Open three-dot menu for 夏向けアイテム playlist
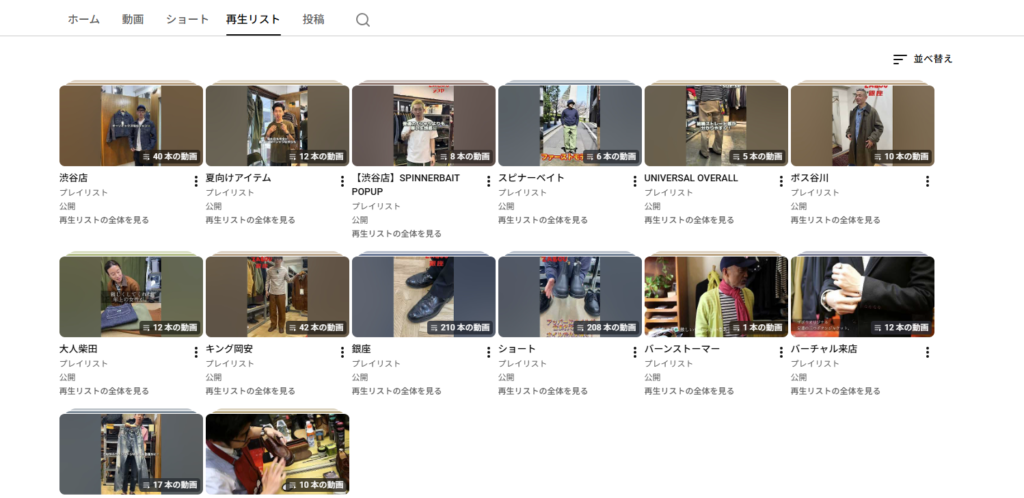The image size is (1024, 498). (x=342, y=181)
